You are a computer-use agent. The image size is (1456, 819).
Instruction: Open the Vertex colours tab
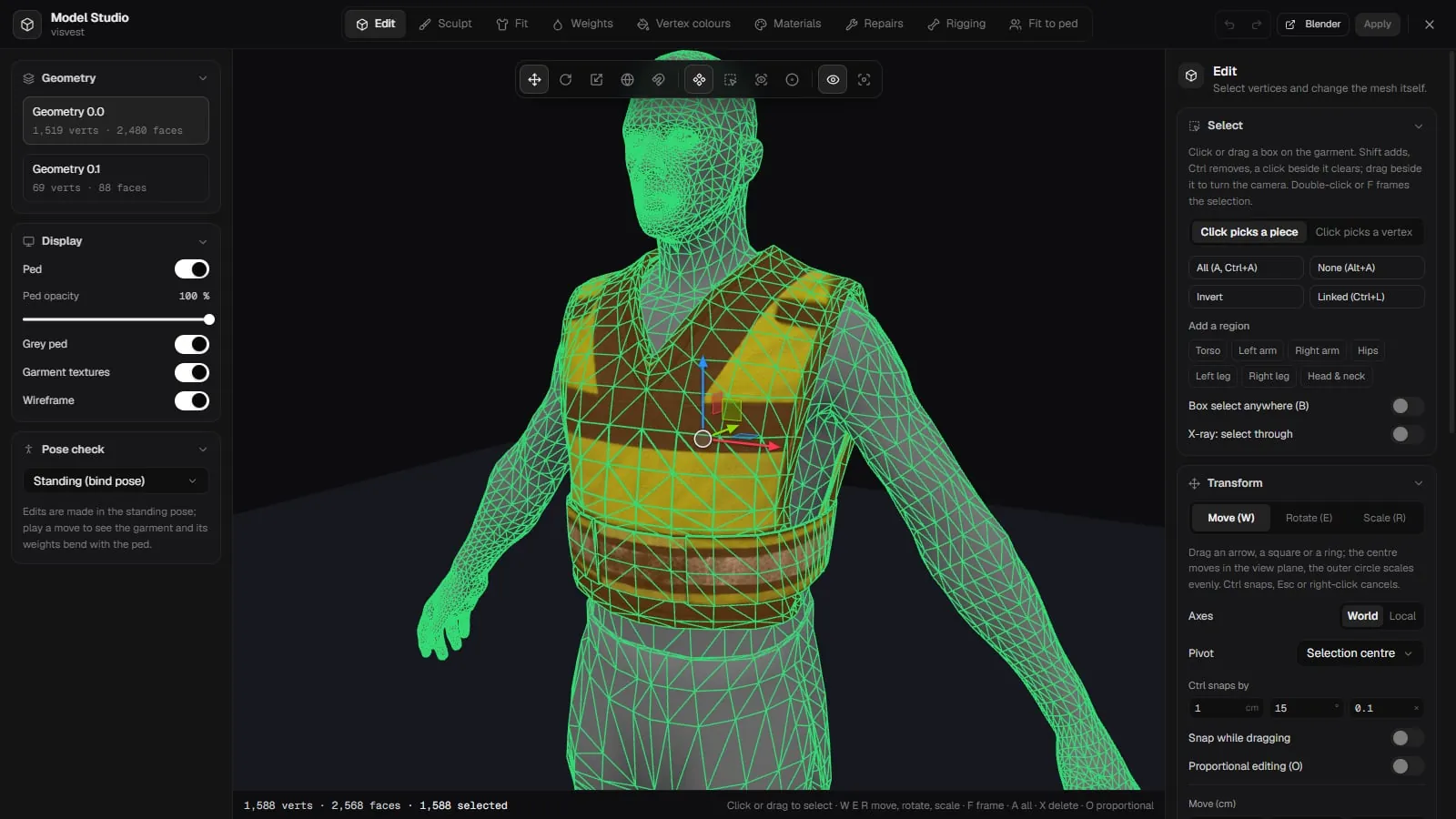tap(683, 24)
